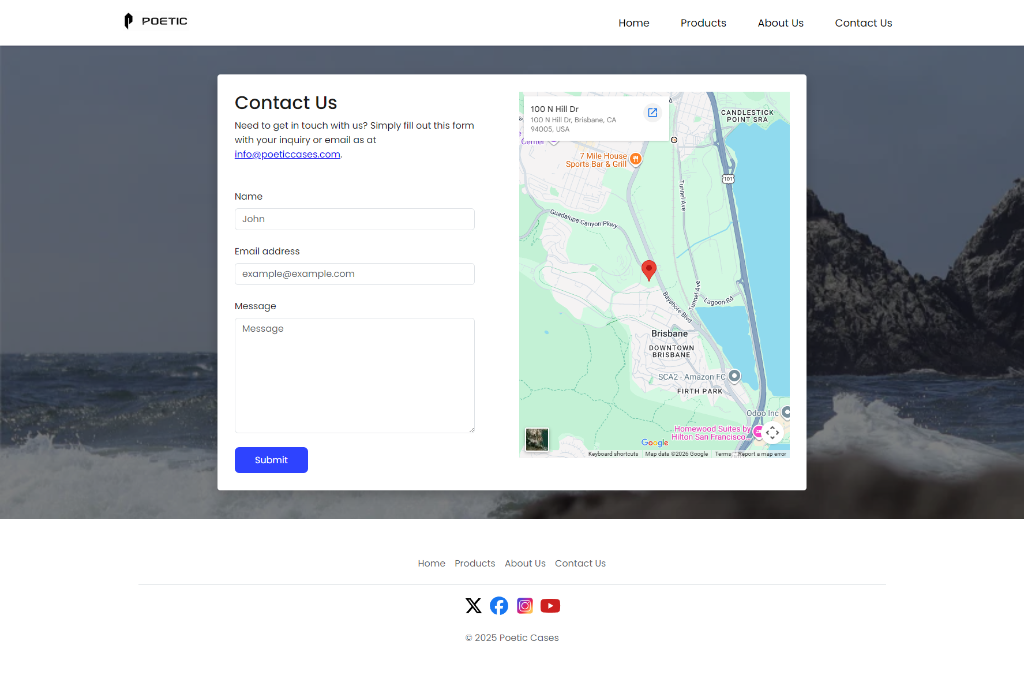
Task: Open the map in a new window icon
Action: (652, 113)
